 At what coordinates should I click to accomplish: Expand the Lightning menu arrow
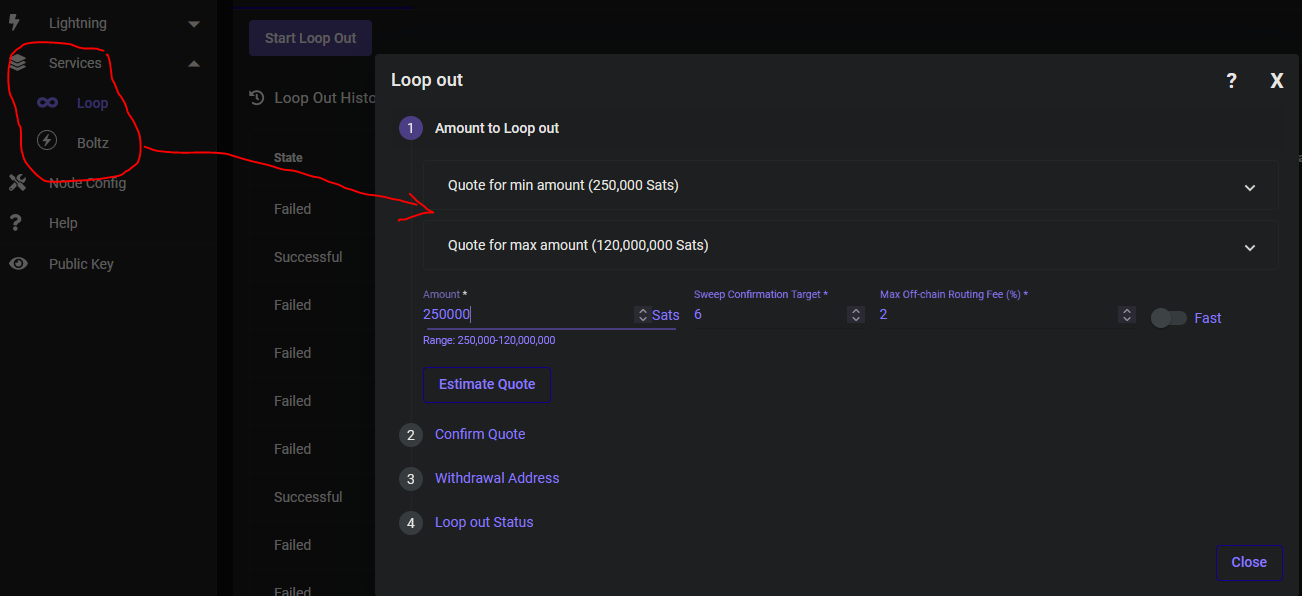pos(194,23)
